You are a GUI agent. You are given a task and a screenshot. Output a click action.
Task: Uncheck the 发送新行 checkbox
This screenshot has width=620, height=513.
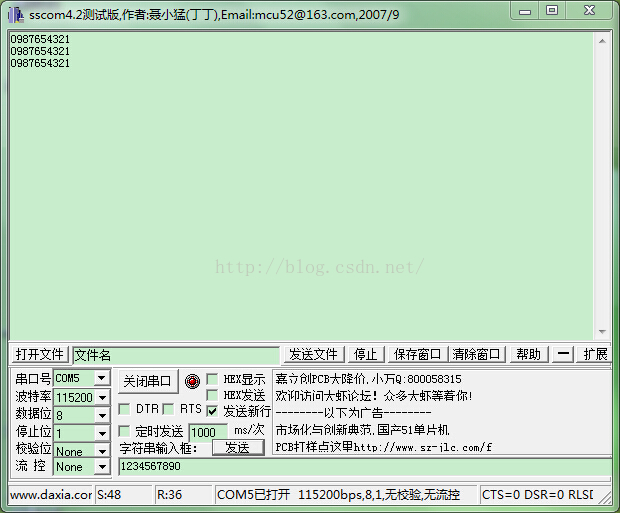click(212, 411)
